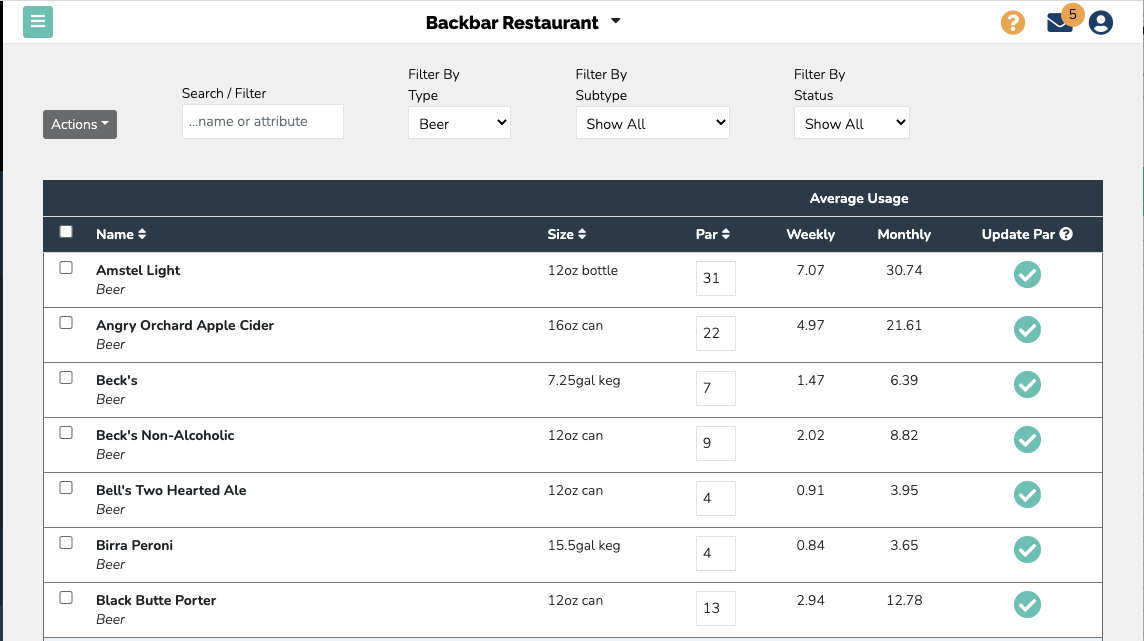Open the Filter By Subtype dropdown

click(x=652, y=122)
